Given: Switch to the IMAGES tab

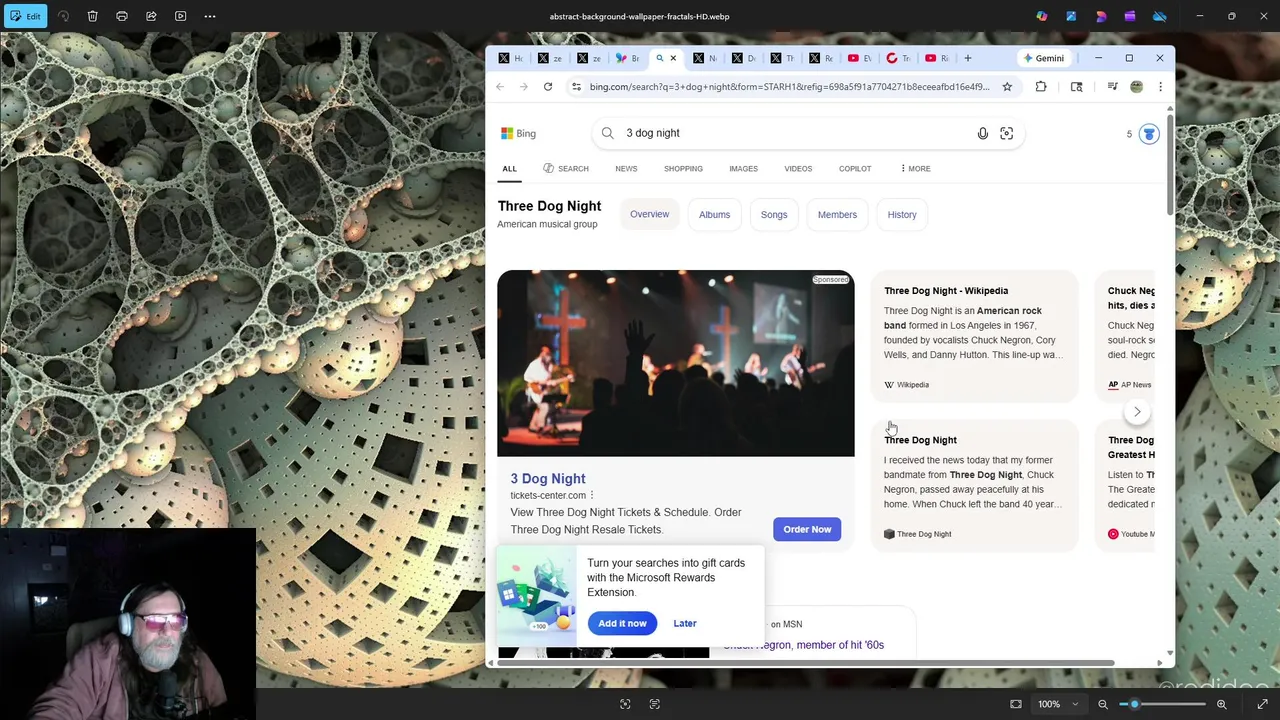Looking at the screenshot, I should pos(743,169).
